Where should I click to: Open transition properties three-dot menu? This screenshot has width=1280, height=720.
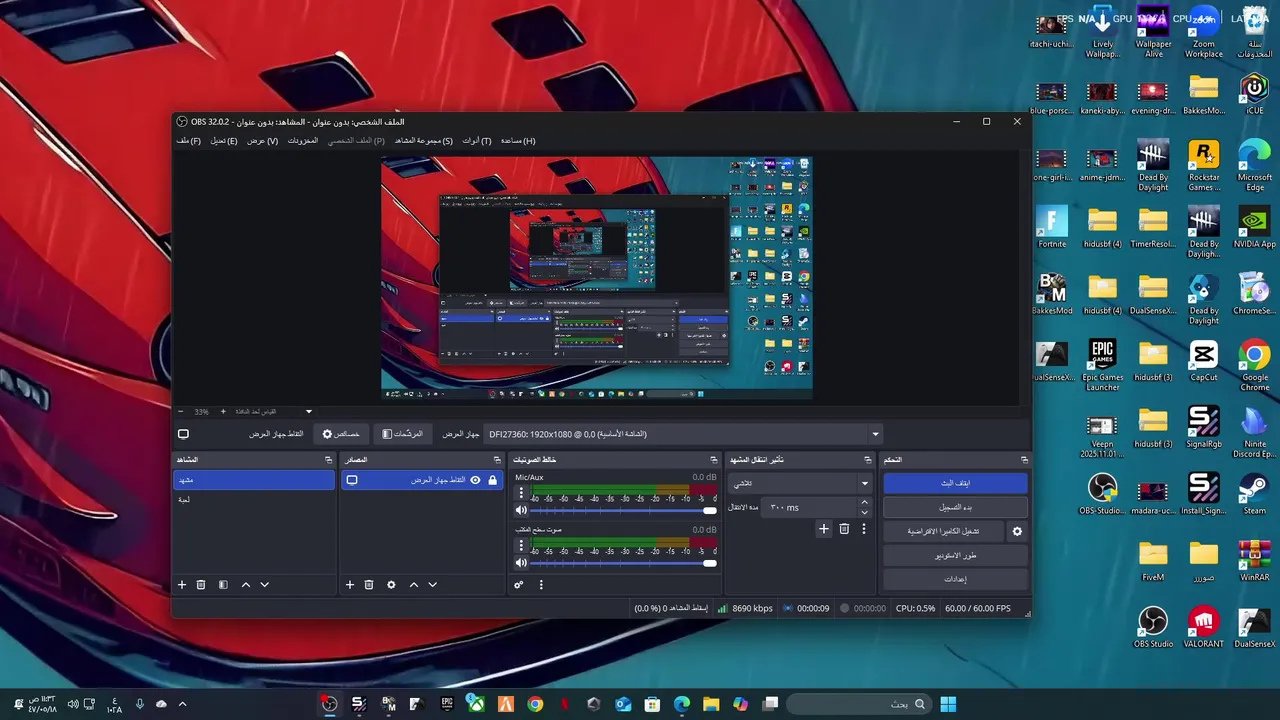864,529
